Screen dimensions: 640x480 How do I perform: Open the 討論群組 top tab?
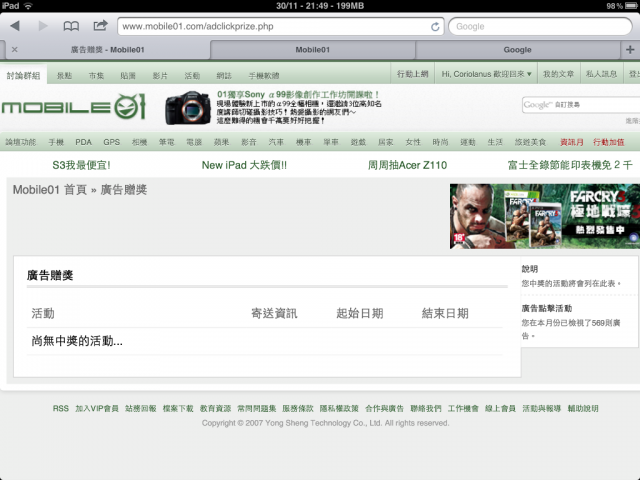[x=23, y=76]
